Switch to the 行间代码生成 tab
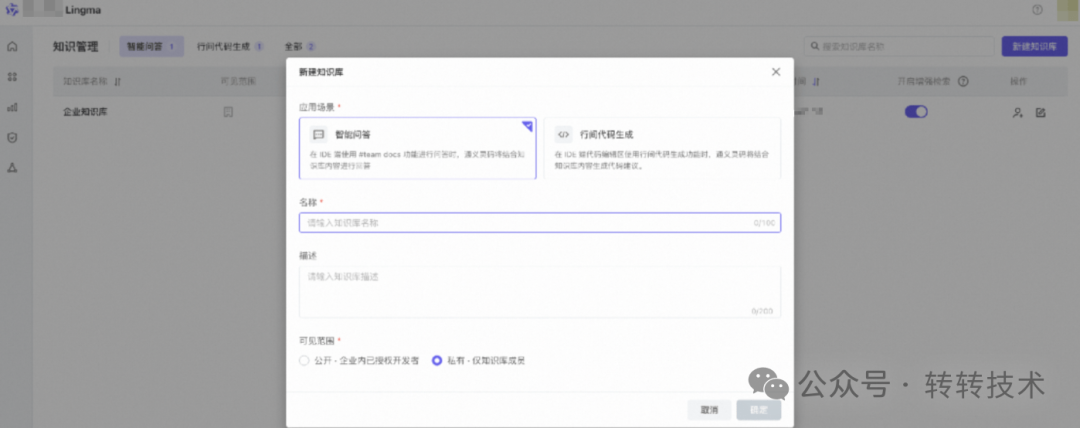The image size is (1080, 428). [x=230, y=47]
